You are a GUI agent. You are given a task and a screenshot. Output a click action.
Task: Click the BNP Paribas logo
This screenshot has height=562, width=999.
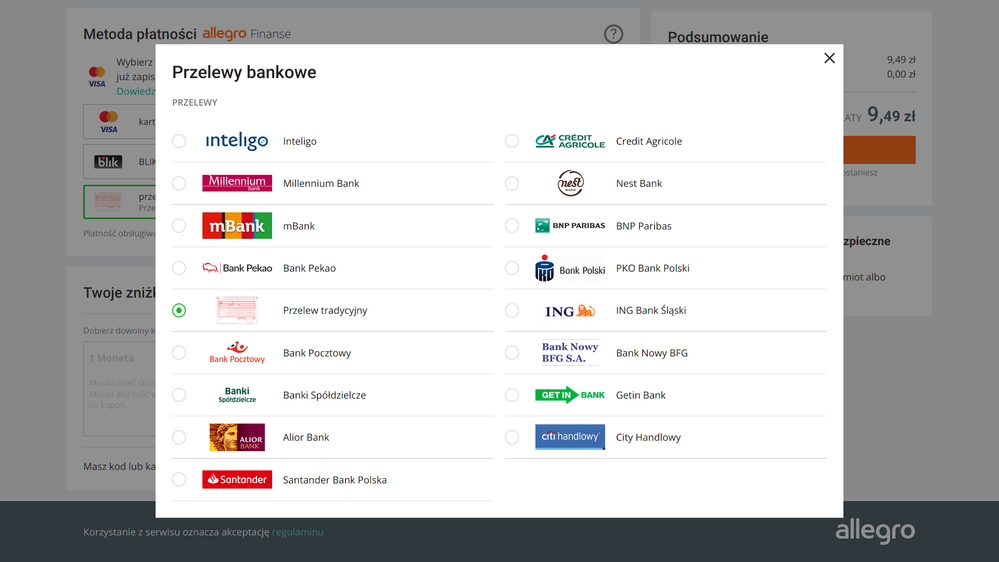pos(570,226)
